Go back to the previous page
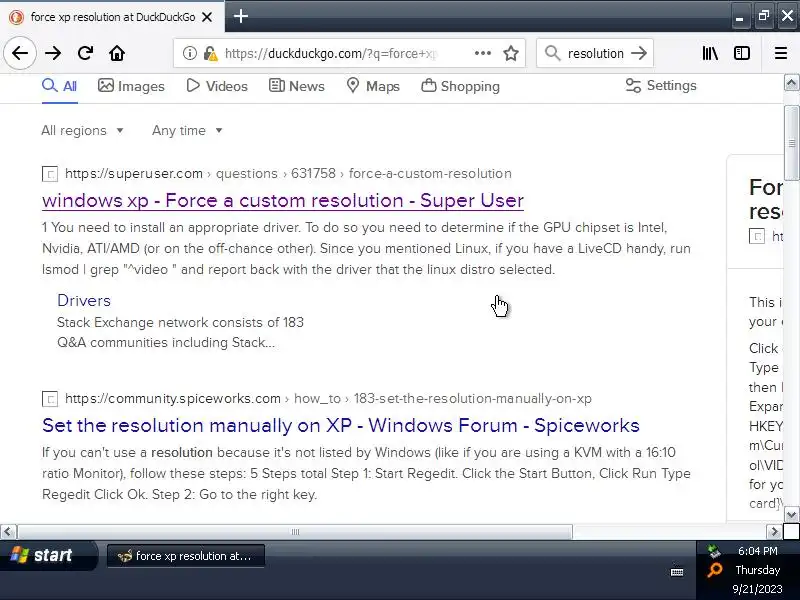This screenshot has height=600, width=800. click(20, 53)
